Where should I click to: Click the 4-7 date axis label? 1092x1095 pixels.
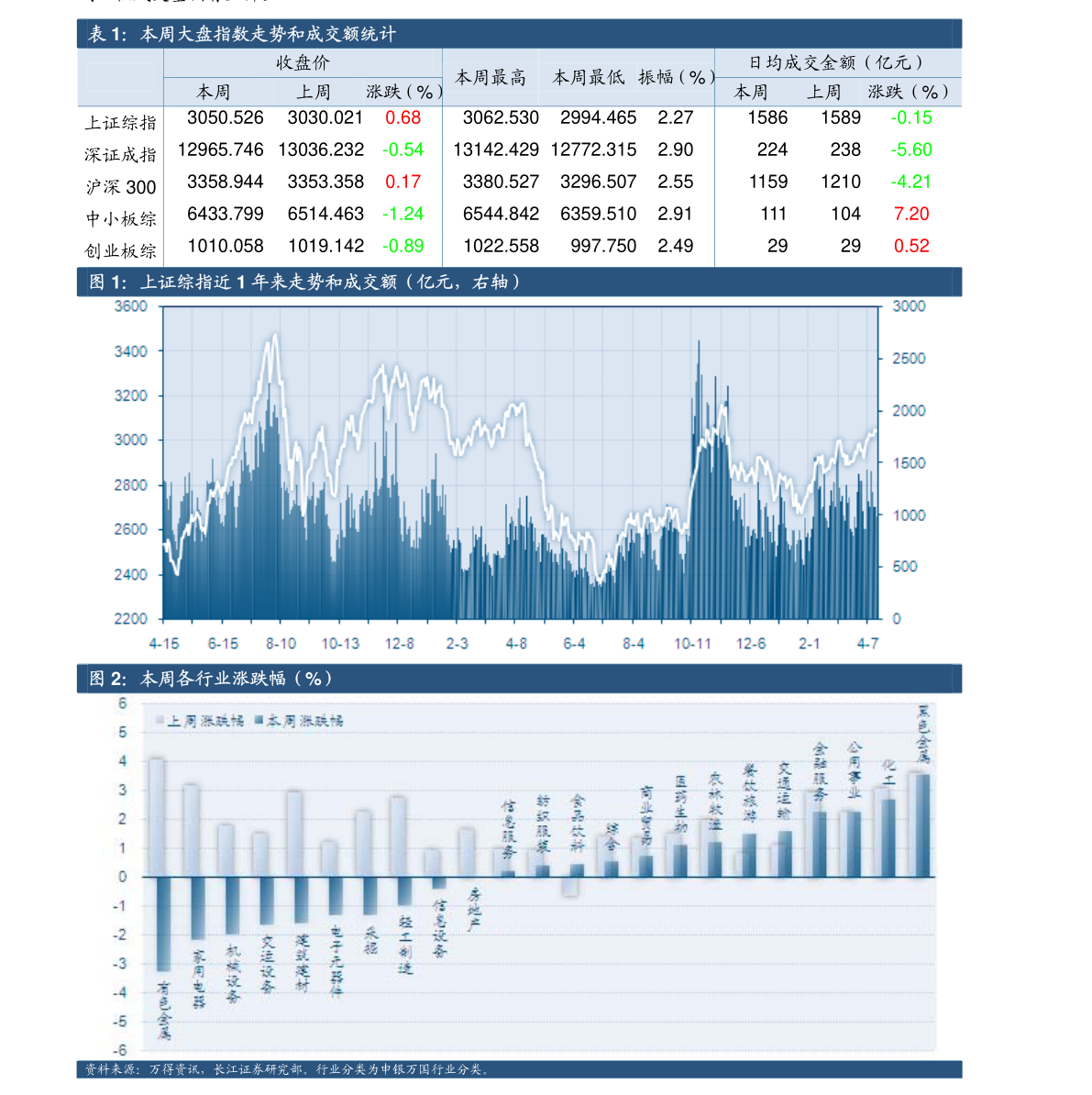(868, 643)
